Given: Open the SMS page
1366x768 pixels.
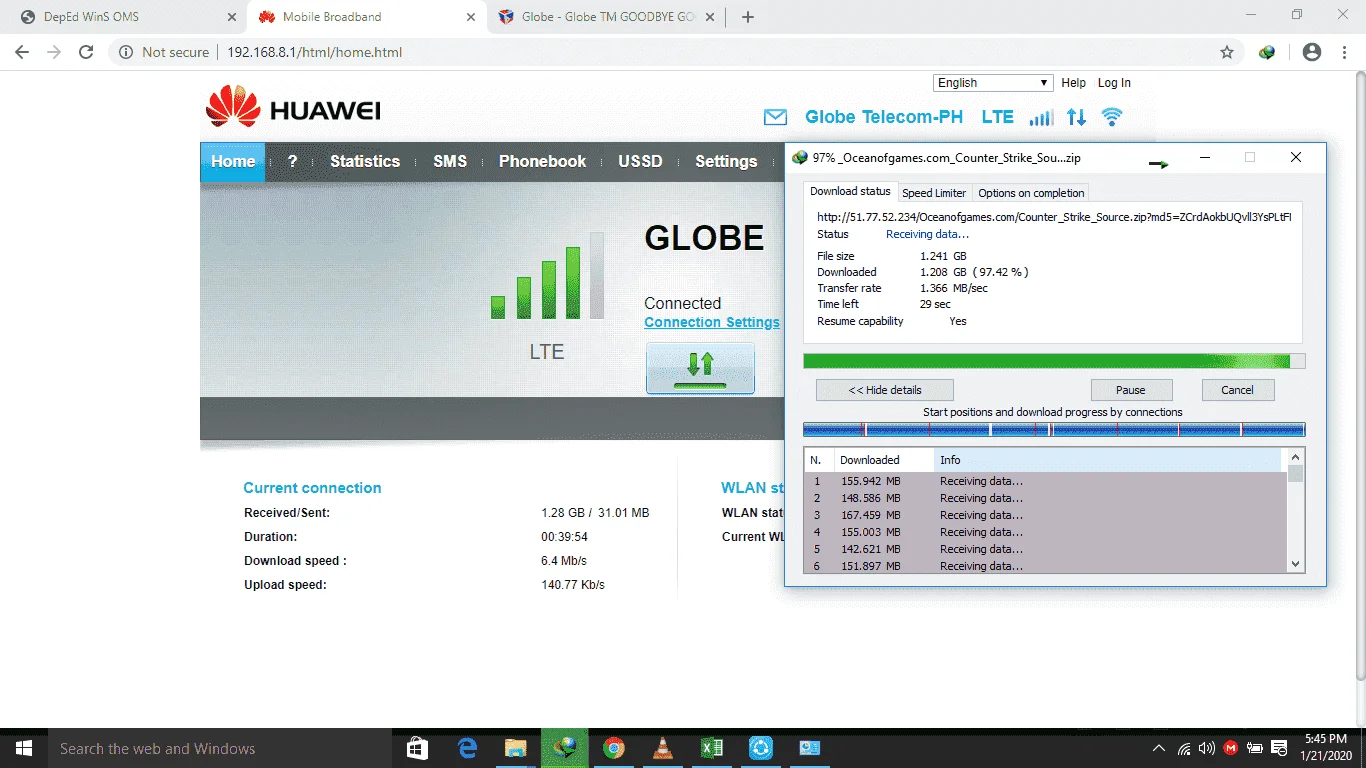Looking at the screenshot, I should point(450,161).
